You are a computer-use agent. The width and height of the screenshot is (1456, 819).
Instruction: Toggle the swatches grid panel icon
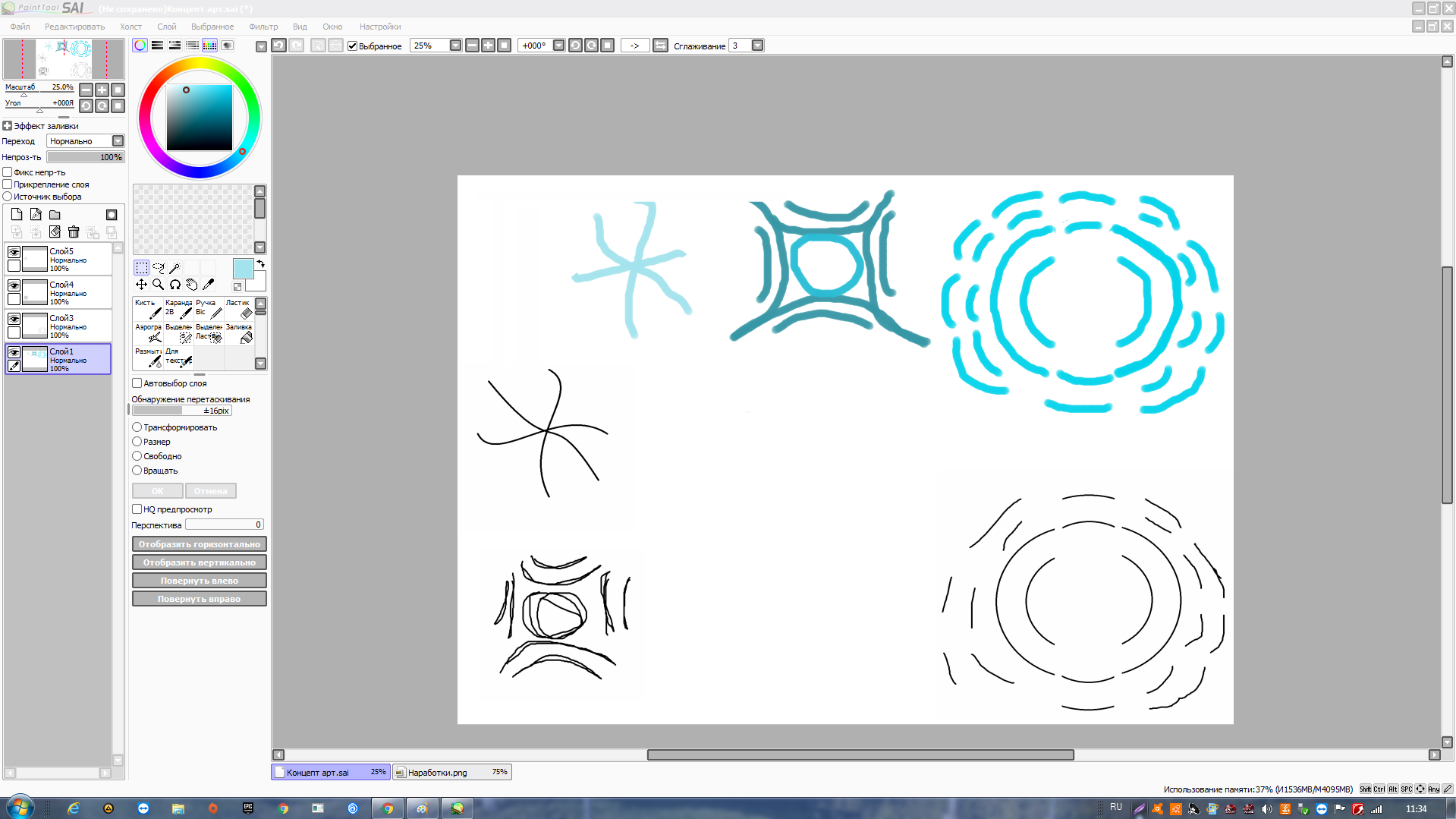209,46
